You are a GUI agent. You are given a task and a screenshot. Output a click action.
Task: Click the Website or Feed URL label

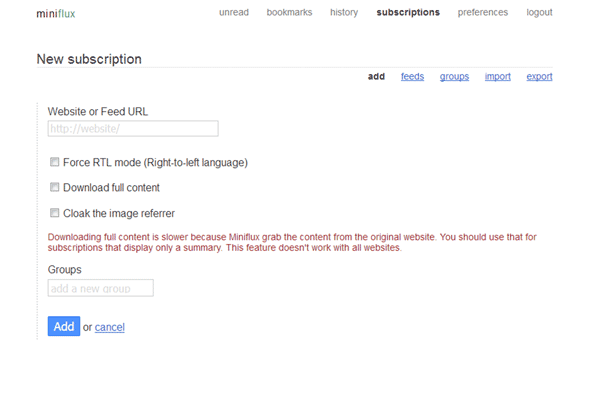pyautogui.click(x=97, y=111)
